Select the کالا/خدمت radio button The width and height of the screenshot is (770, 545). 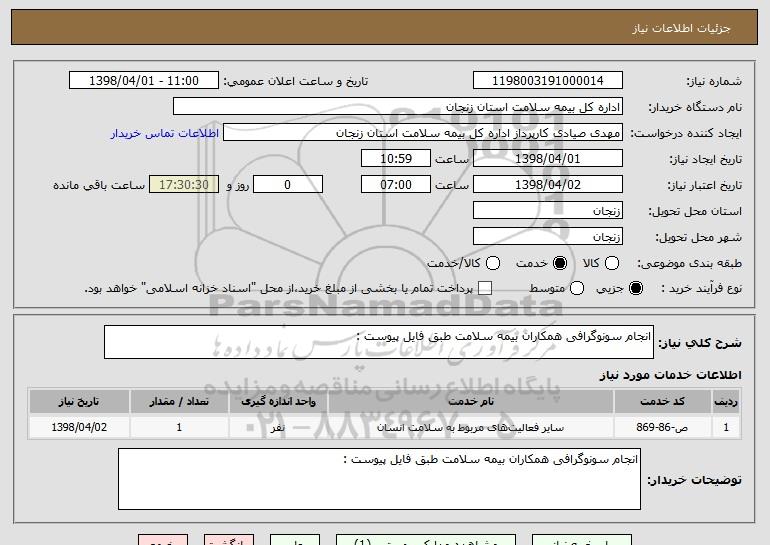click(x=493, y=263)
